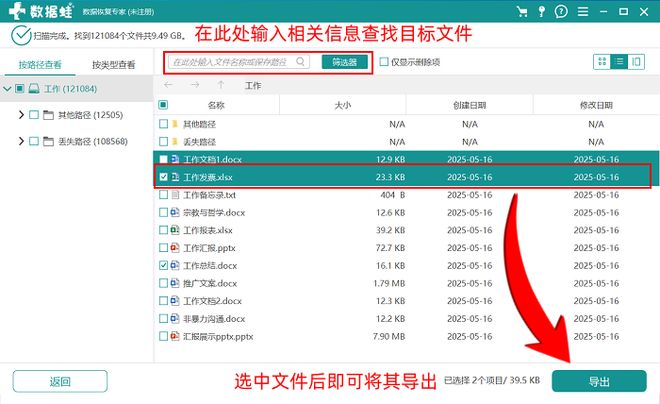The image size is (660, 404).
Task: Switch to large icon grid view
Action: point(602,62)
